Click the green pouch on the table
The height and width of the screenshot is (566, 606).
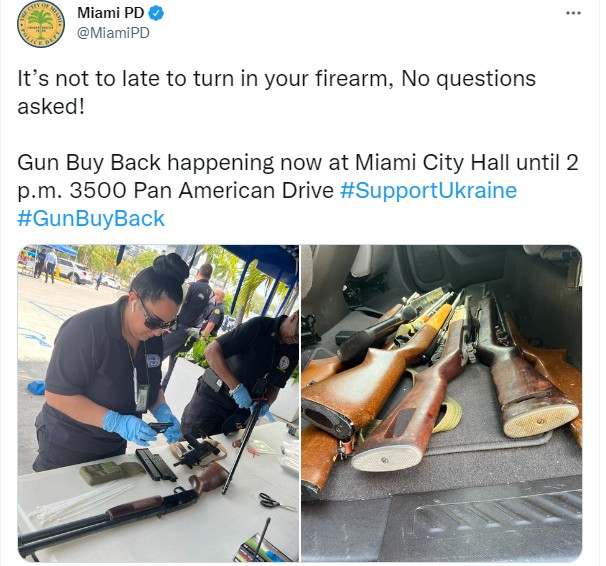pos(112,472)
